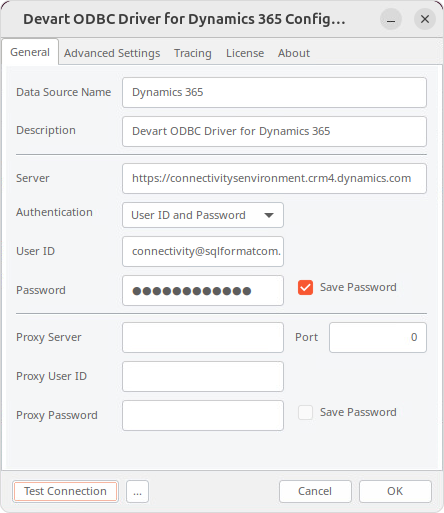Click the User ID input field
The width and height of the screenshot is (444, 513).
pos(203,251)
